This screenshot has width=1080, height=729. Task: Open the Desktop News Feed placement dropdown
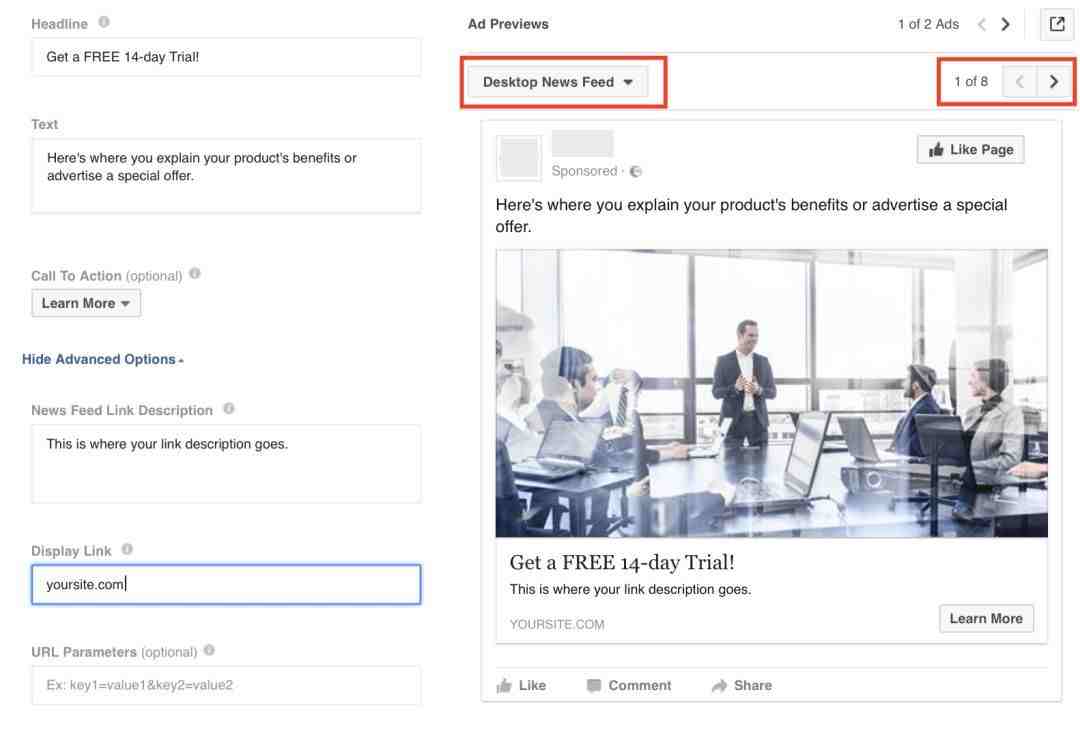pyautogui.click(x=557, y=82)
